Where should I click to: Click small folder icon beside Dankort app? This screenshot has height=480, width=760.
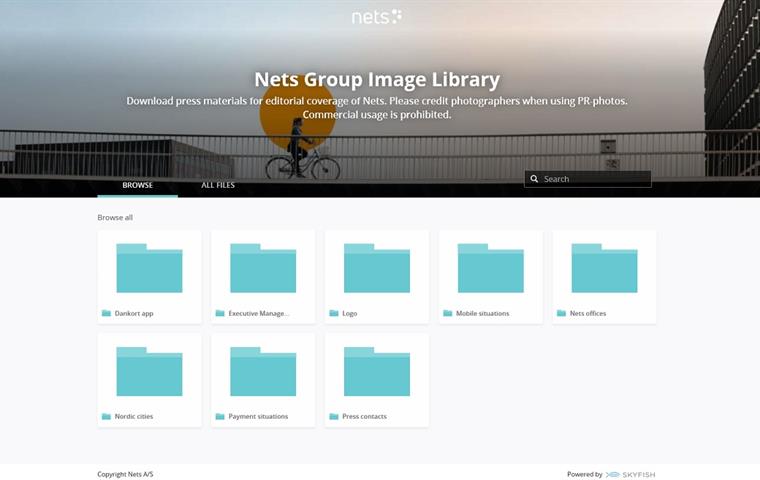tap(106, 313)
